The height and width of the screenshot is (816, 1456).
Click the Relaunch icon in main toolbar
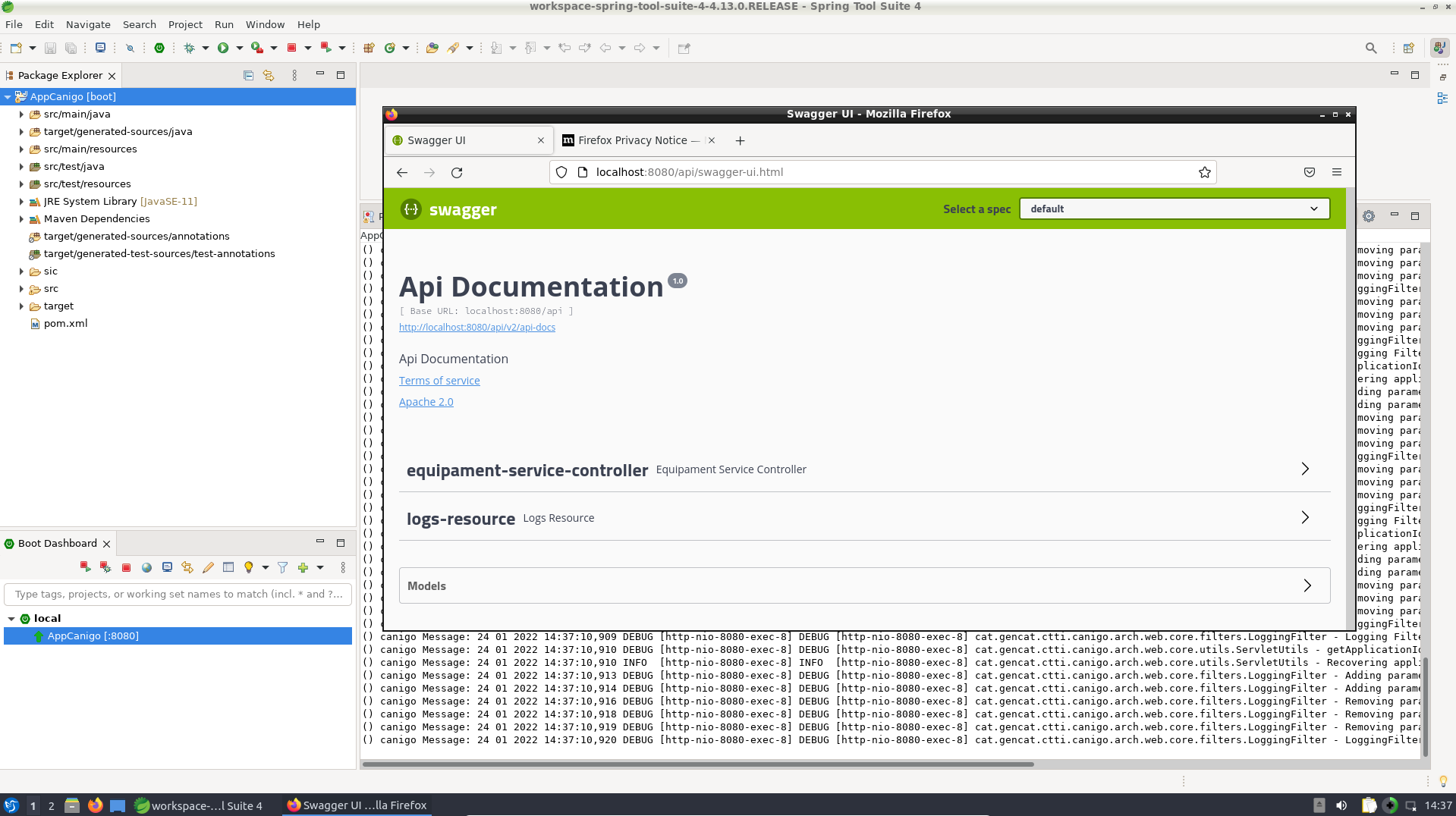click(x=325, y=48)
